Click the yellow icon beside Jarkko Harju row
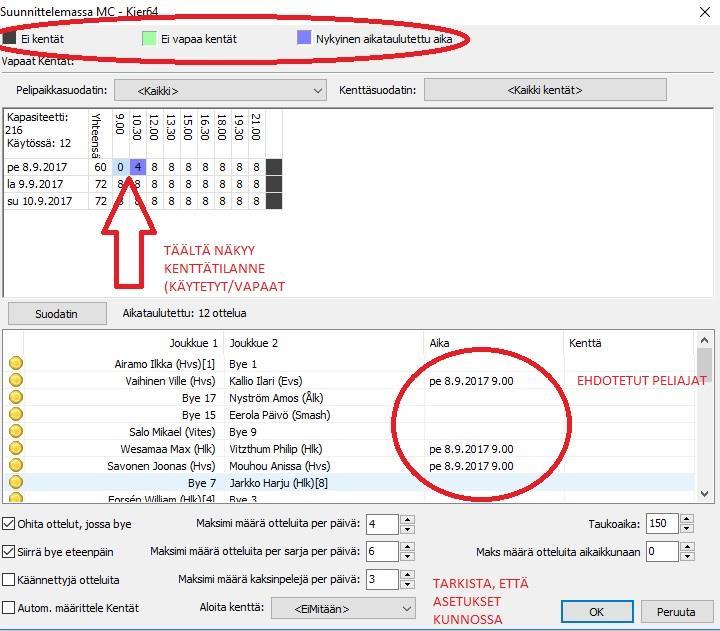The height and width of the screenshot is (631, 720). click(x=16, y=482)
